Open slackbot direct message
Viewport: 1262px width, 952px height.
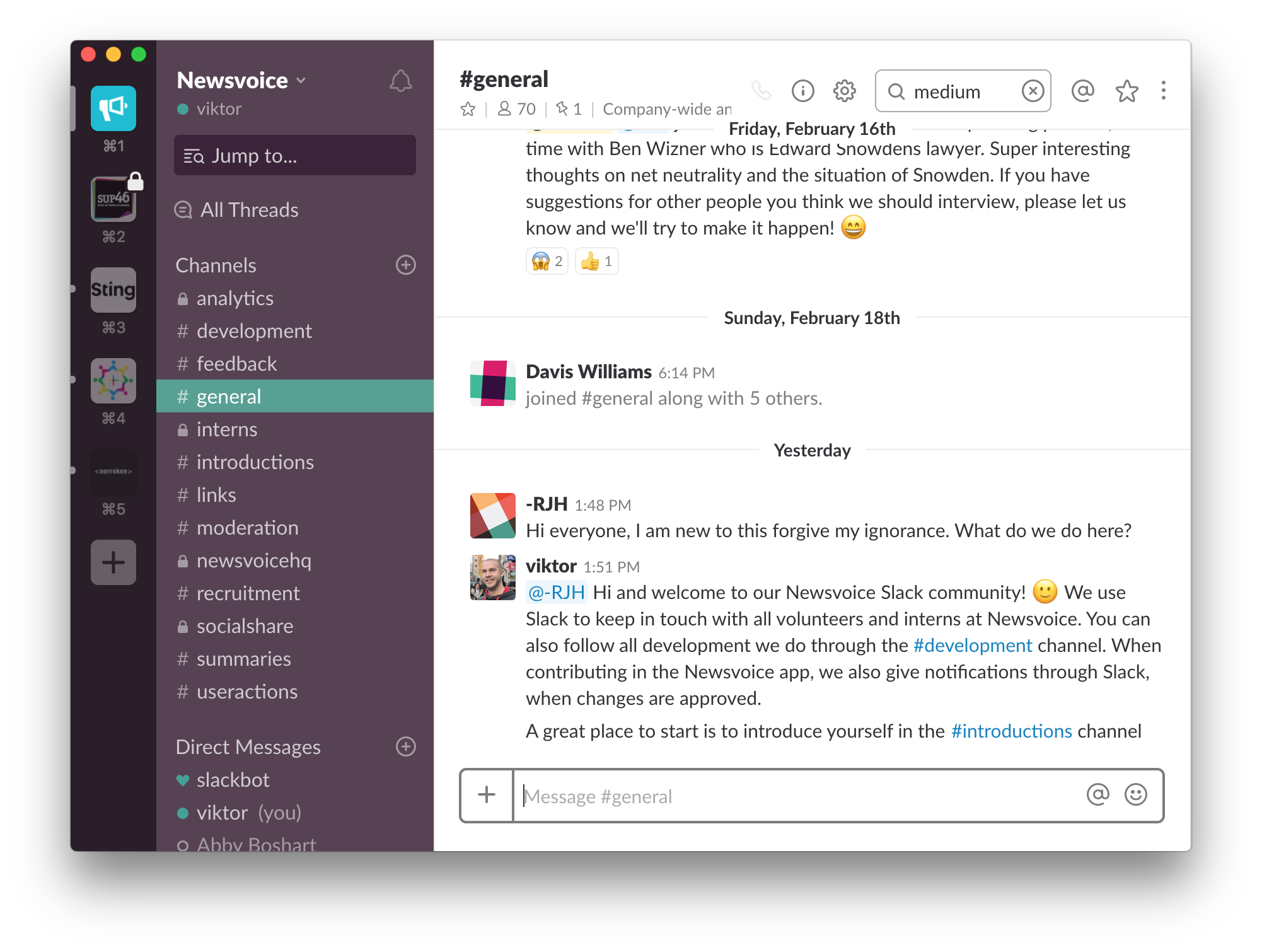[x=295, y=780]
